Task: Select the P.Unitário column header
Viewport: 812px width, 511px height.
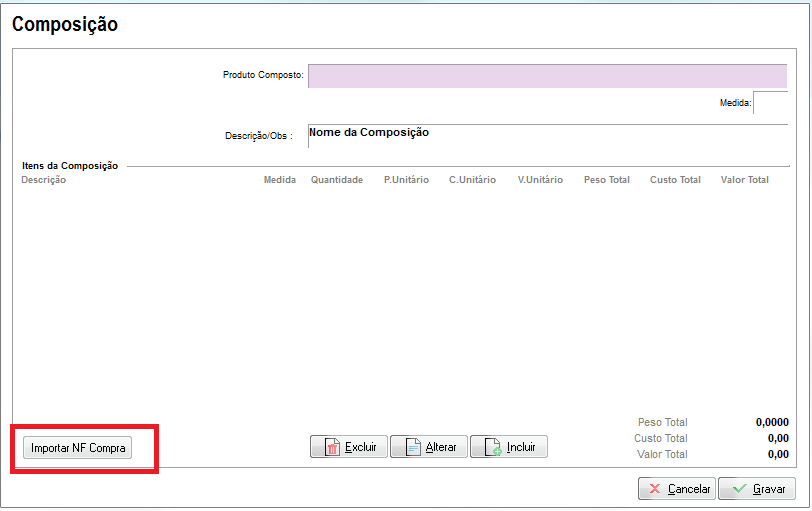Action: (406, 180)
